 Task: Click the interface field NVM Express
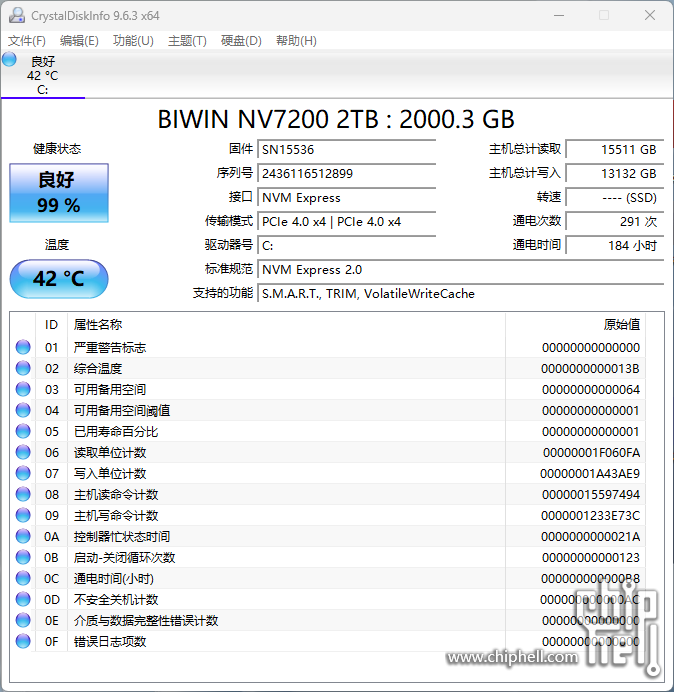(x=347, y=198)
